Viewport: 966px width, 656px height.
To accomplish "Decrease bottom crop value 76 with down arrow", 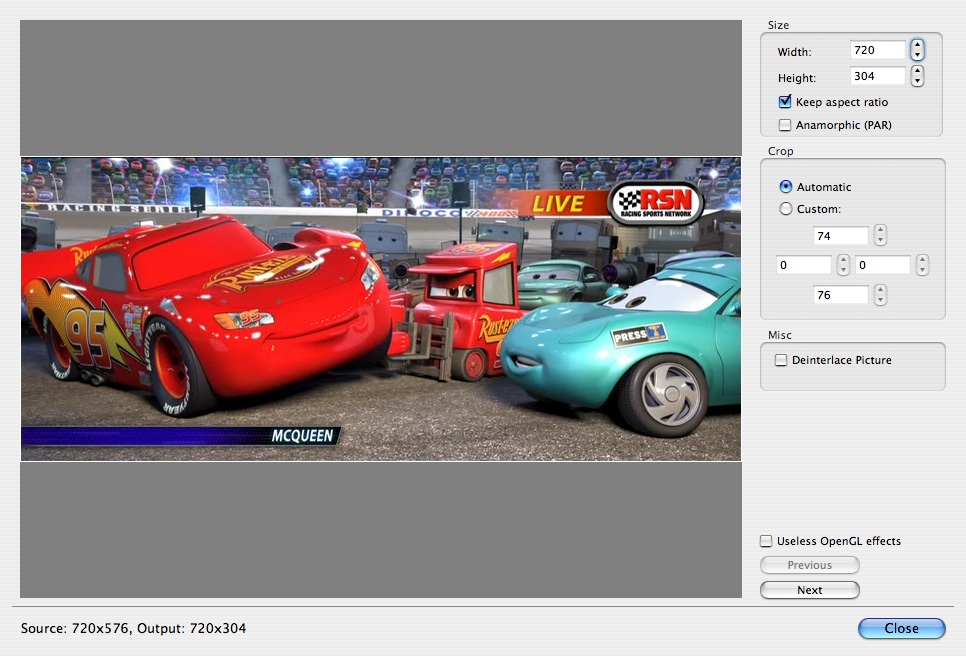I will coord(880,300).
